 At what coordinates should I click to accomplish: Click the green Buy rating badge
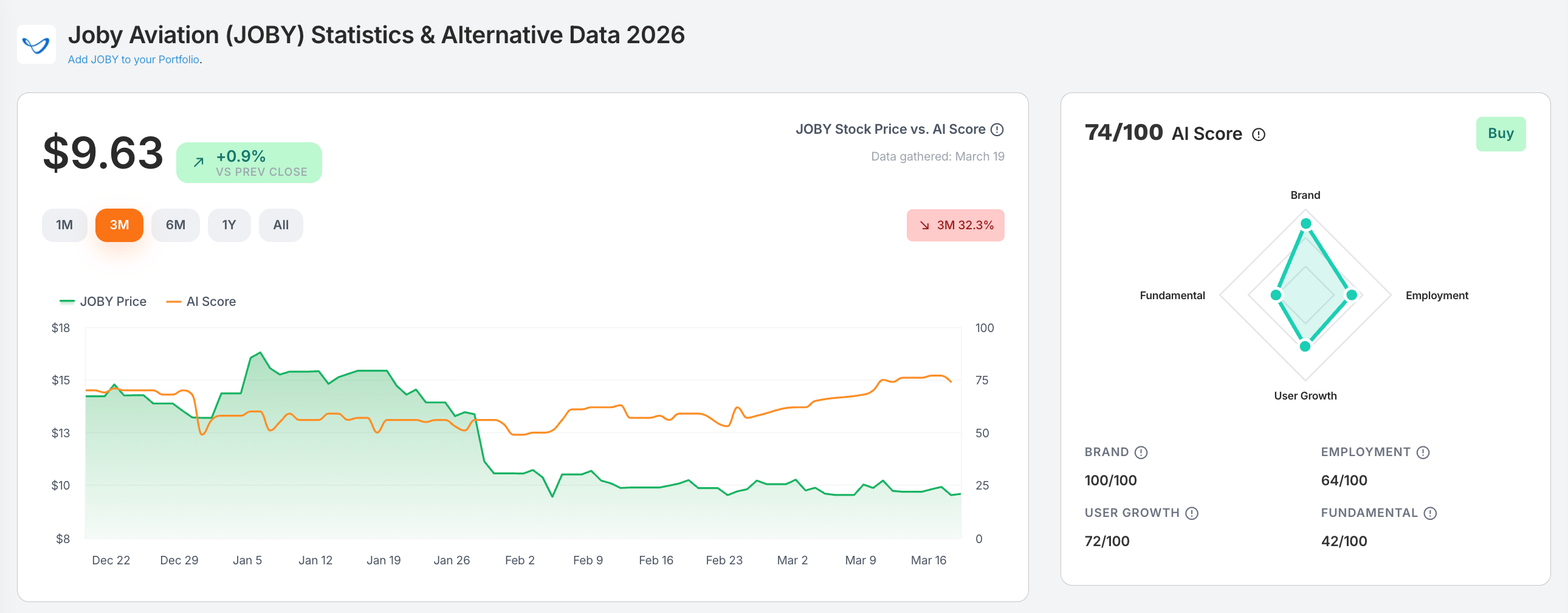coord(1500,134)
